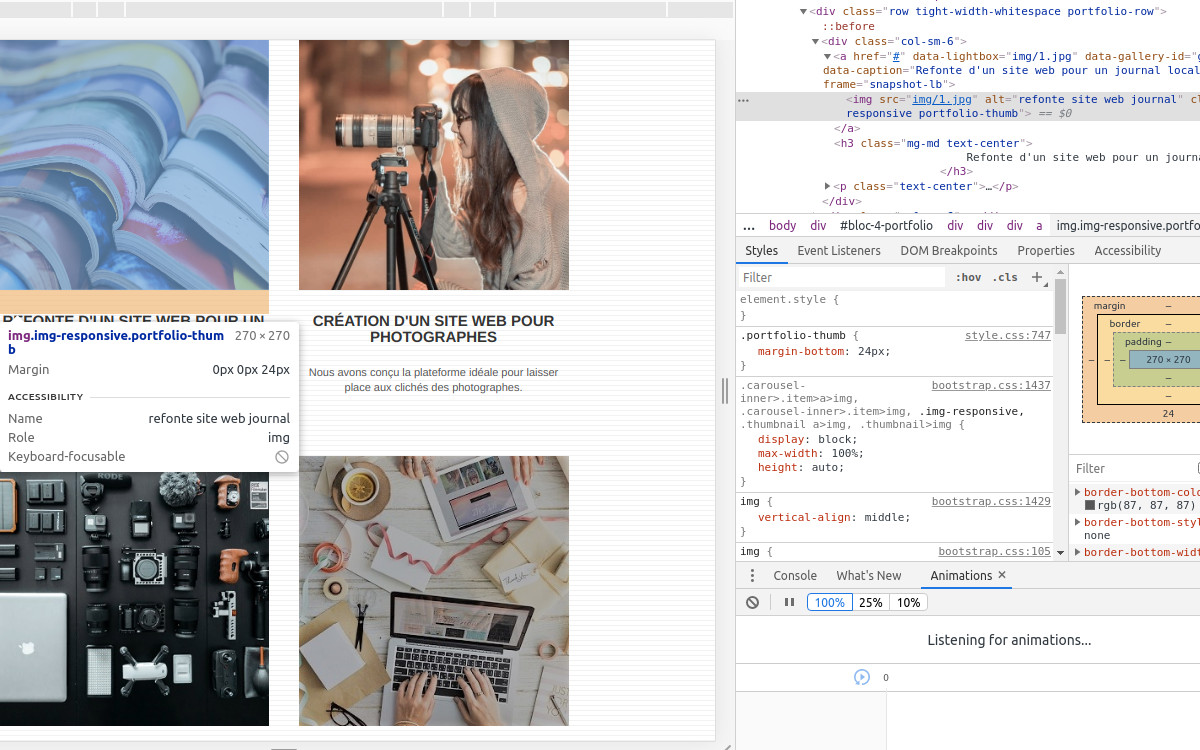Viewport: 1200px width, 750px height.
Task: Toggle the .cls element classes panel
Action: tap(1005, 277)
